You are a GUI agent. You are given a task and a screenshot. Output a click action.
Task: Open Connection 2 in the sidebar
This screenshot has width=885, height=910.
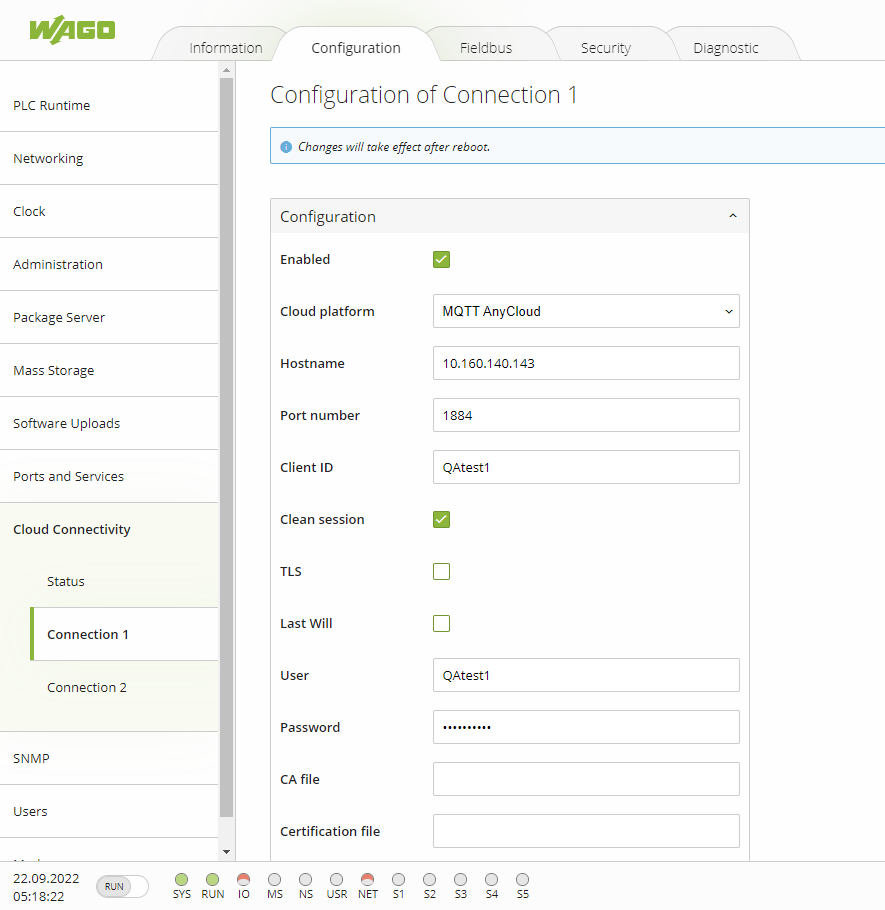[x=87, y=688]
